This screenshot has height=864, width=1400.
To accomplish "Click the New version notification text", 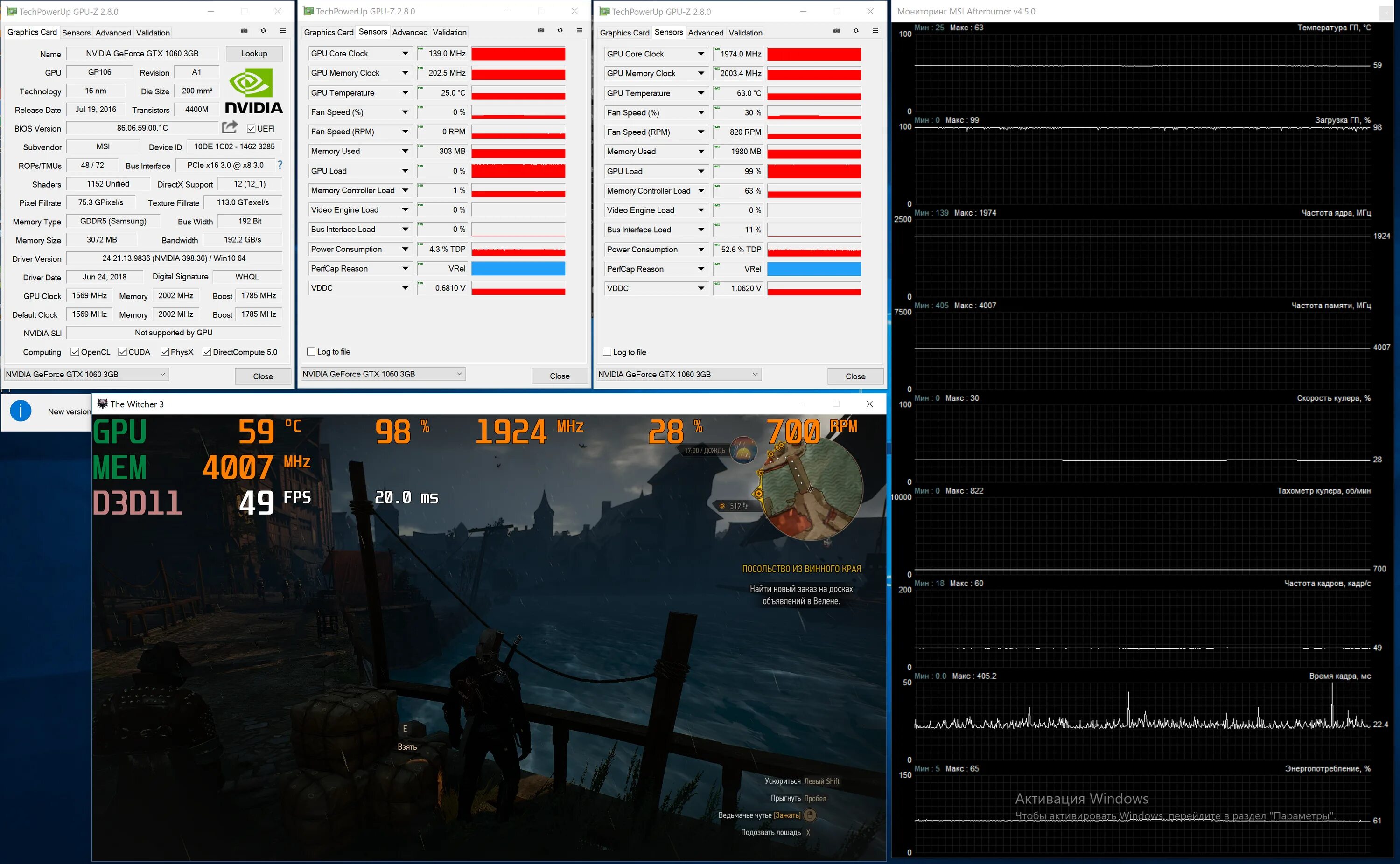I will tap(69, 411).
